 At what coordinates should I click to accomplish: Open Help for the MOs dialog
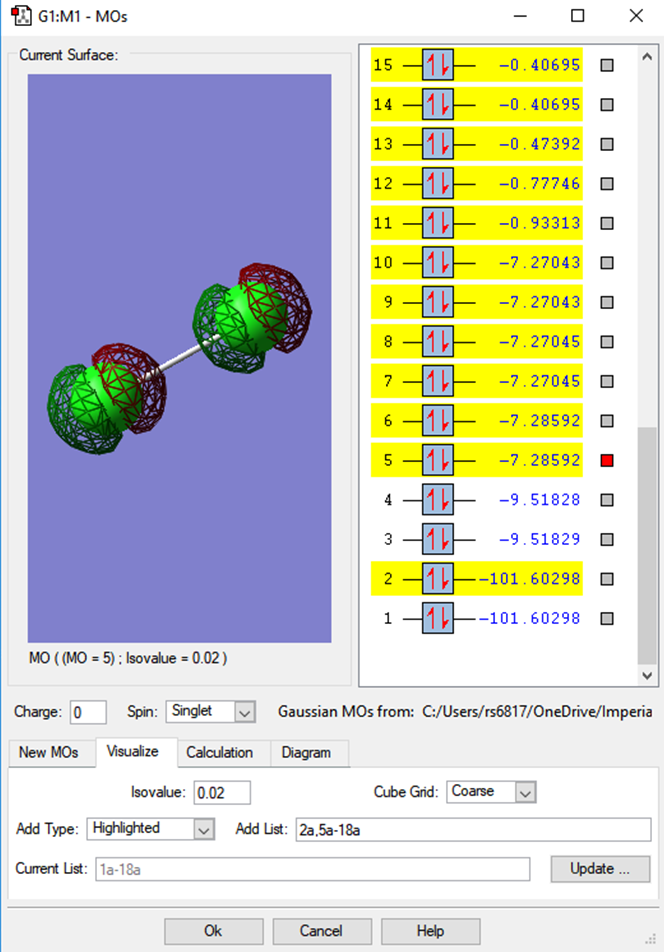[x=430, y=931]
